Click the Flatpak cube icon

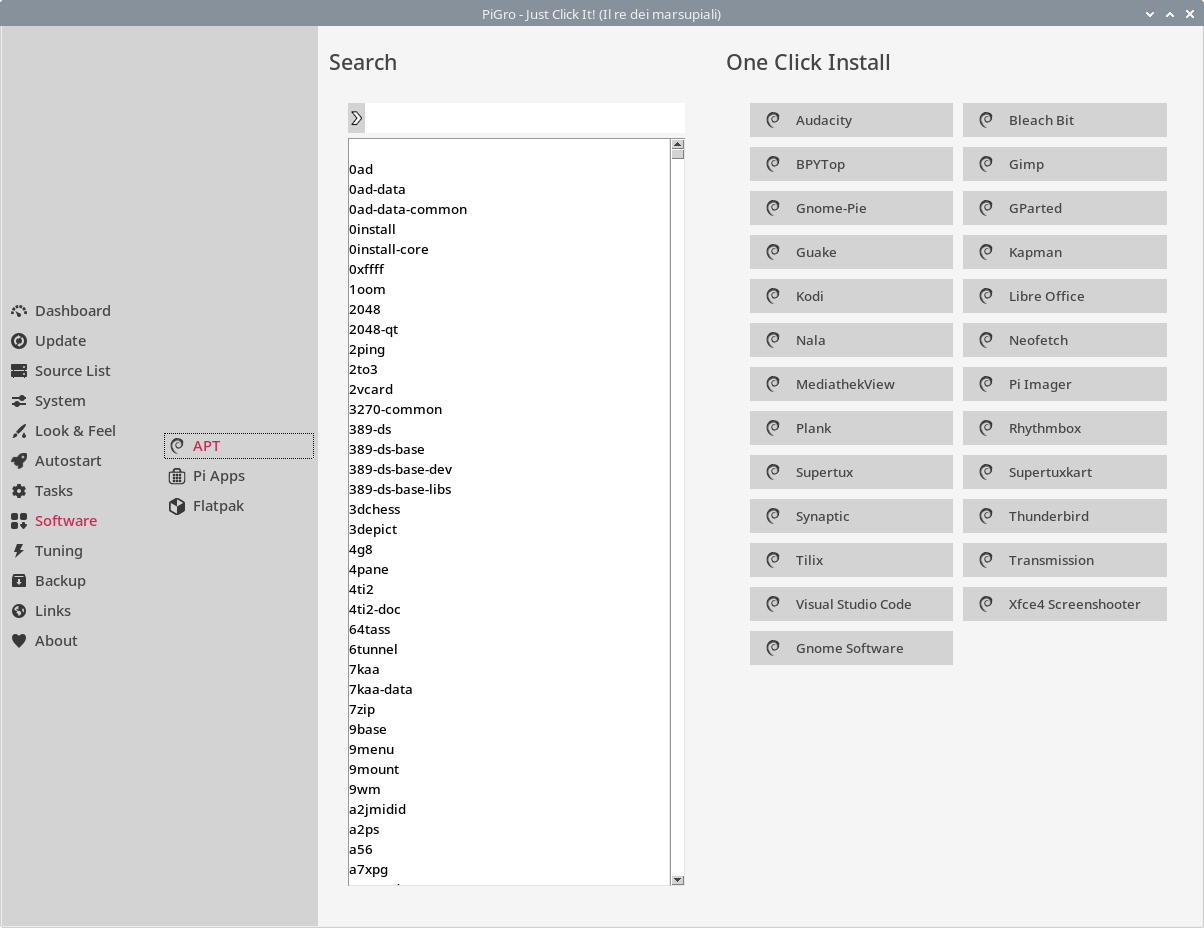click(177, 506)
